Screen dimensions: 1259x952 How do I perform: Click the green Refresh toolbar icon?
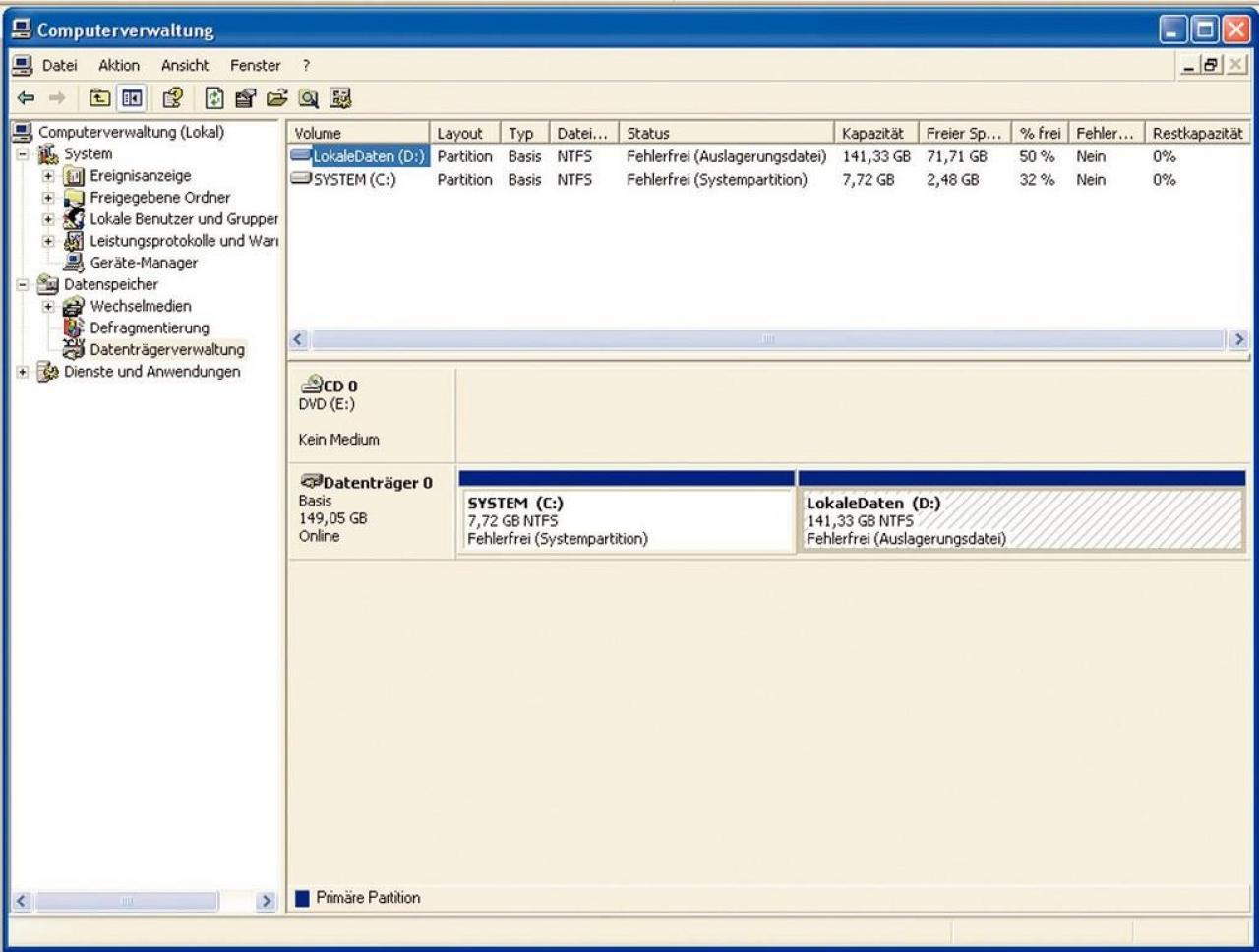214,97
